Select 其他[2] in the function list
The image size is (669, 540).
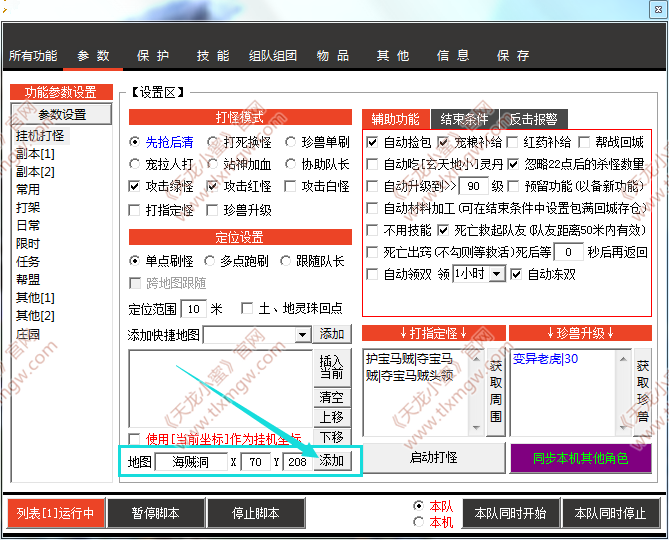pyautogui.click(x=35, y=316)
